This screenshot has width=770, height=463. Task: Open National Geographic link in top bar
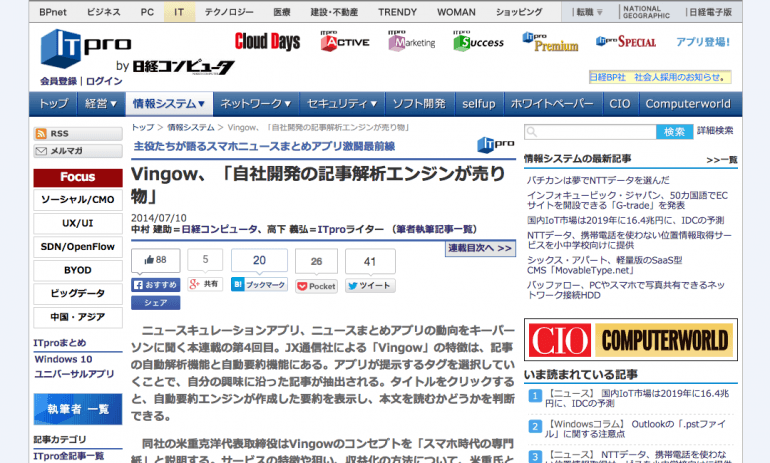646,12
